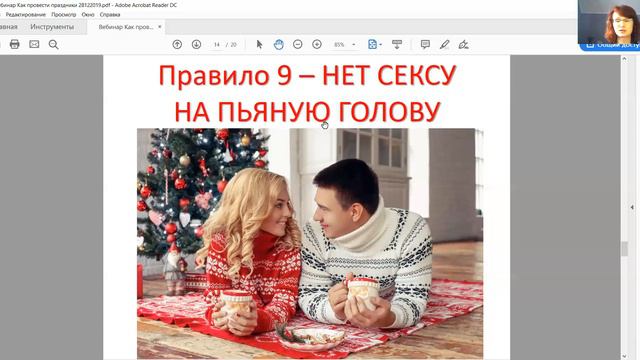Go to previous page arrow
640x360 pixels.
click(x=177, y=44)
